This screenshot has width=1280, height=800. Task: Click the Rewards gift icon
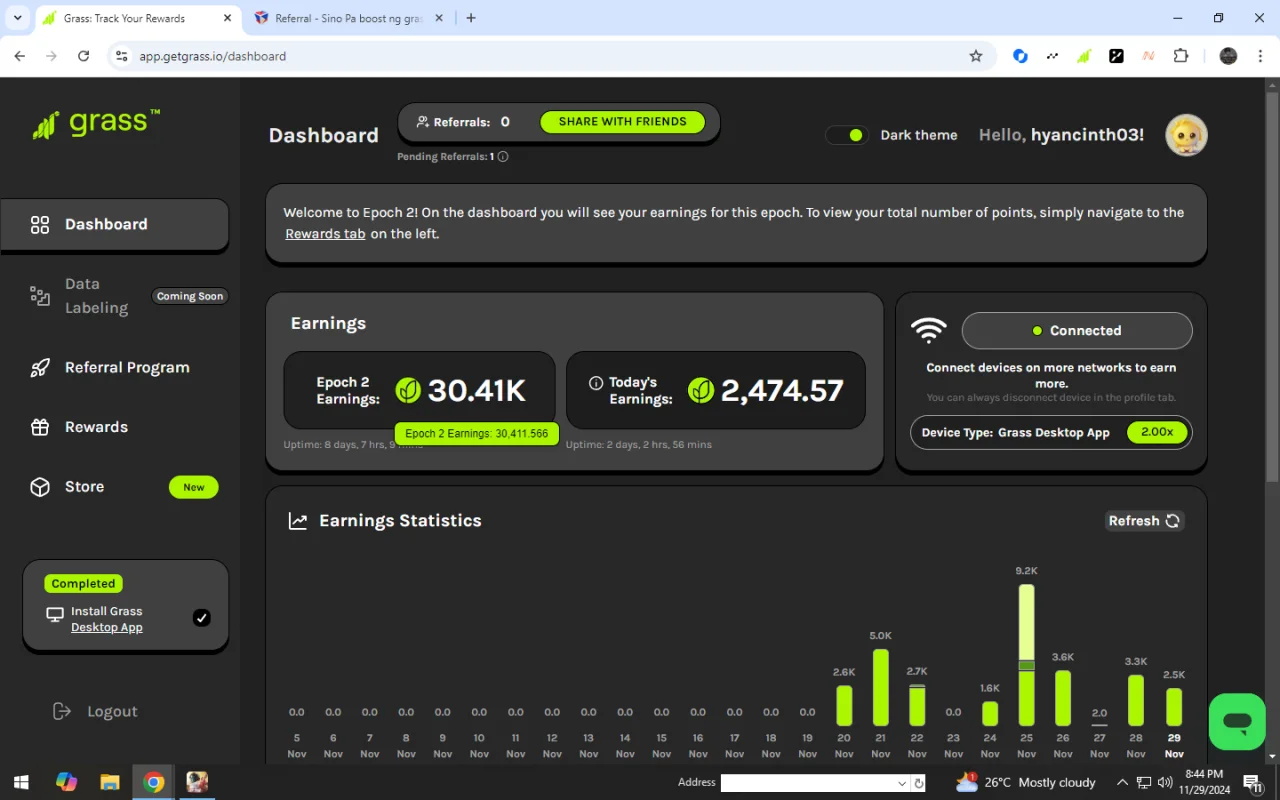[40, 427]
